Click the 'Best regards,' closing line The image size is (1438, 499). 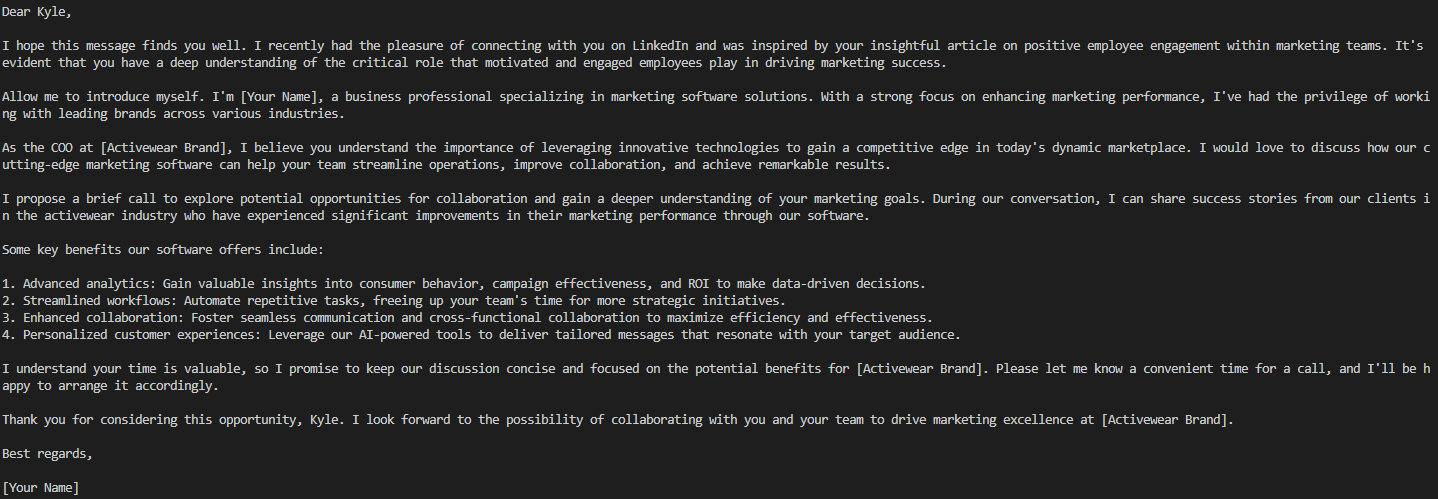coord(48,454)
